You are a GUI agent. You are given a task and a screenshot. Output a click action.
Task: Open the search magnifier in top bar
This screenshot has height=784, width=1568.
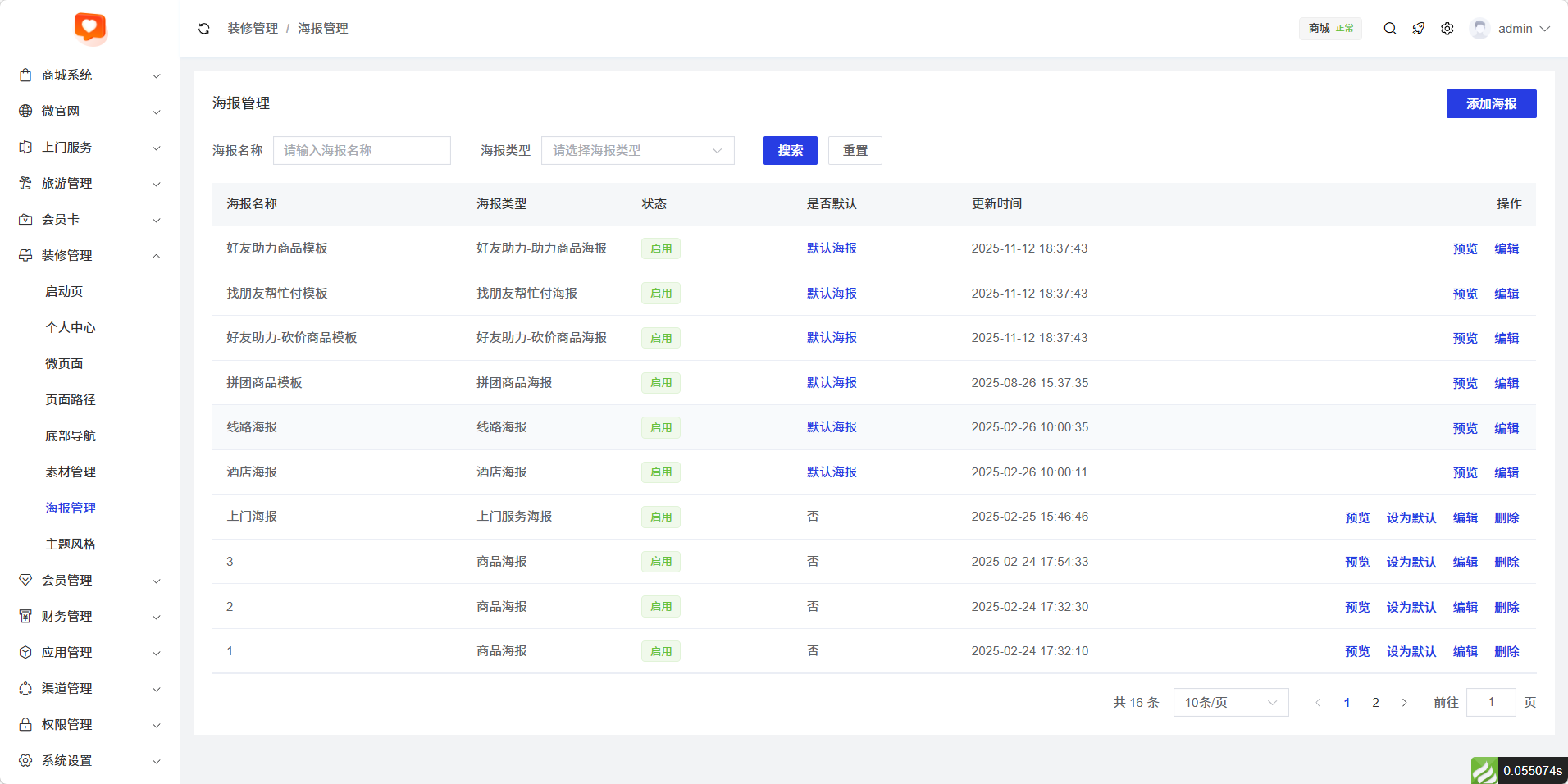(1390, 29)
